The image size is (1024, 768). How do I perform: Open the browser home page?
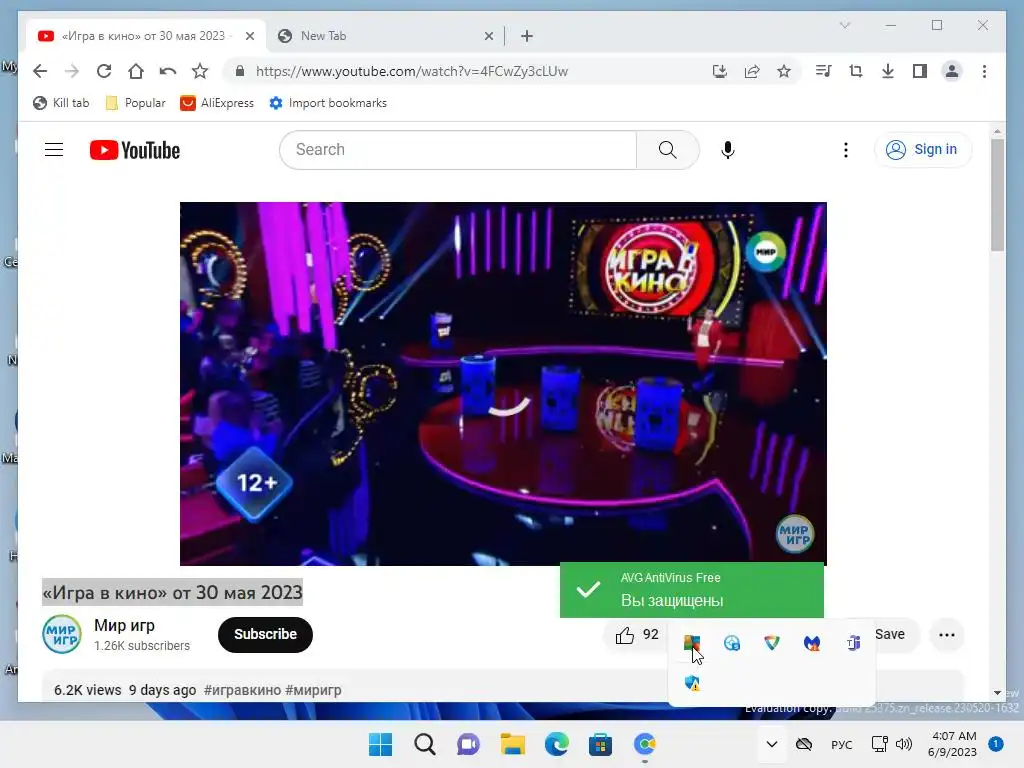(x=136, y=71)
